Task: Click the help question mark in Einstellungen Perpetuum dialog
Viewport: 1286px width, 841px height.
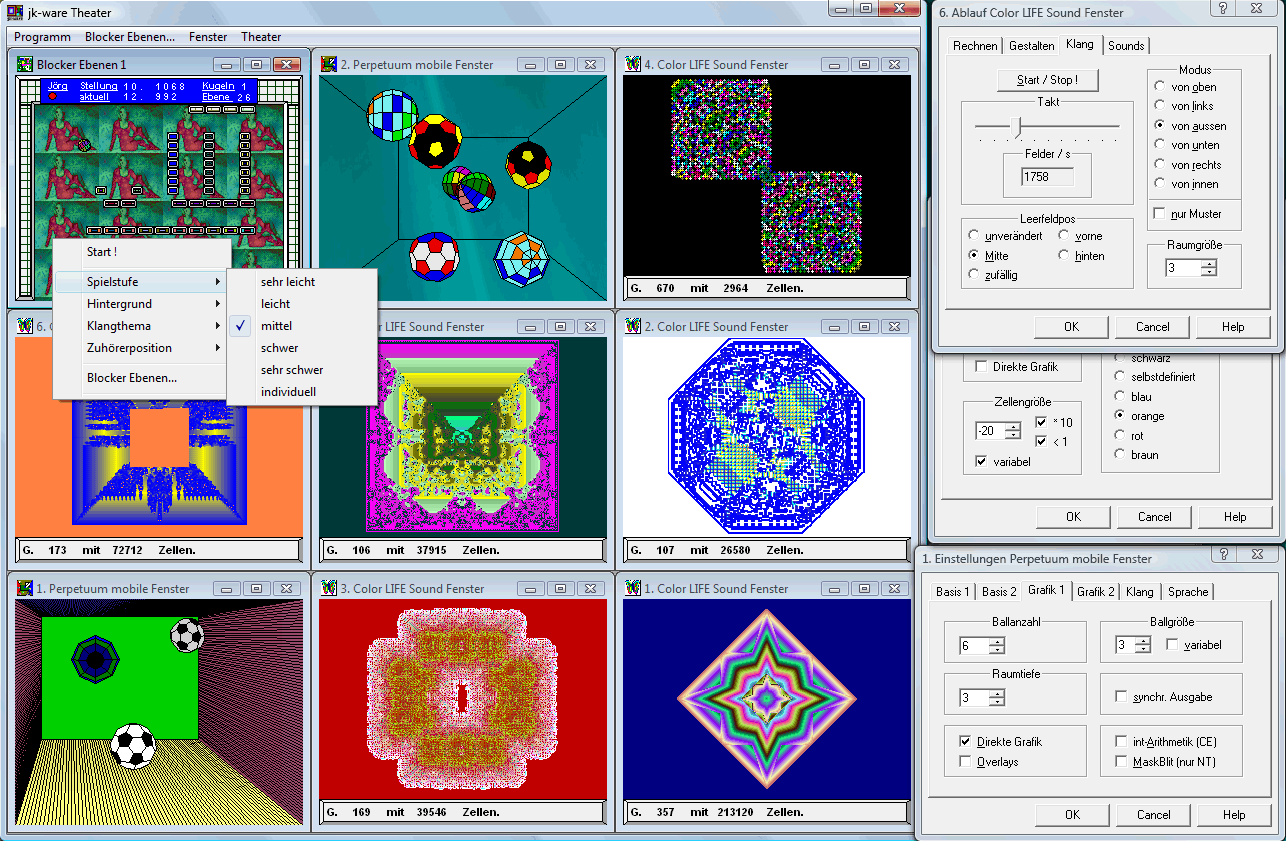Action: pos(1222,555)
